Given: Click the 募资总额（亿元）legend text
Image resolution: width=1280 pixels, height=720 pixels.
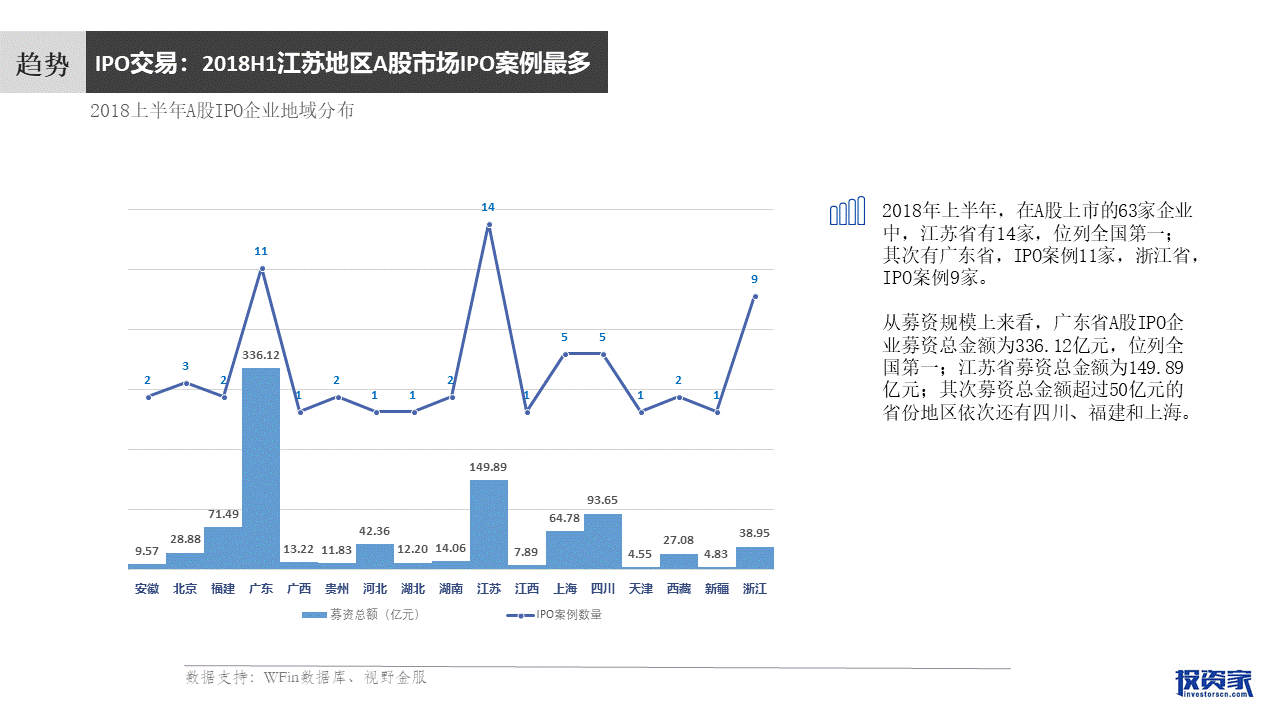Looking at the screenshot, I should coord(374,615).
